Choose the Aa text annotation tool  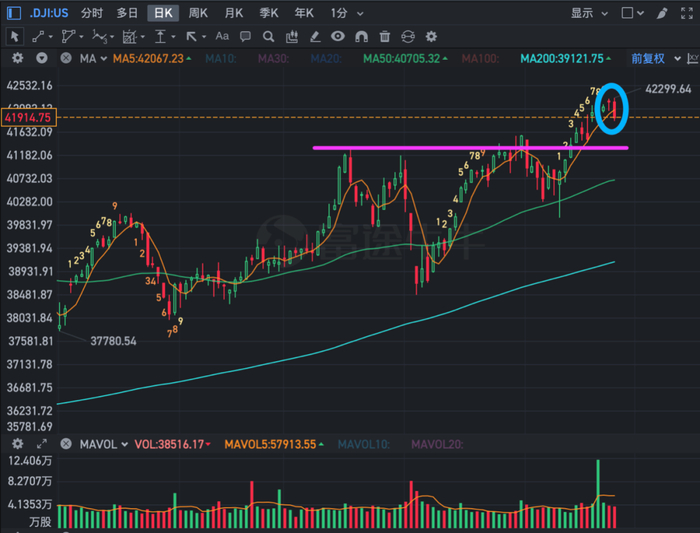pyautogui.click(x=221, y=36)
